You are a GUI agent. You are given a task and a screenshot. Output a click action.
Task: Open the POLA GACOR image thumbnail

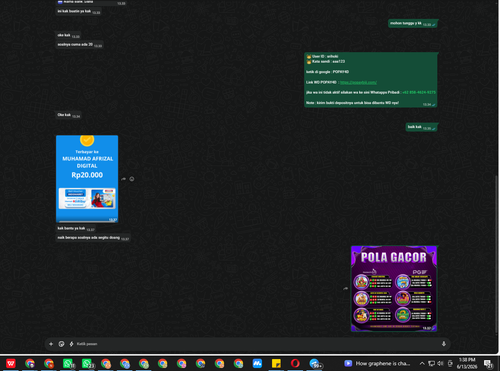pyautogui.click(x=394, y=289)
